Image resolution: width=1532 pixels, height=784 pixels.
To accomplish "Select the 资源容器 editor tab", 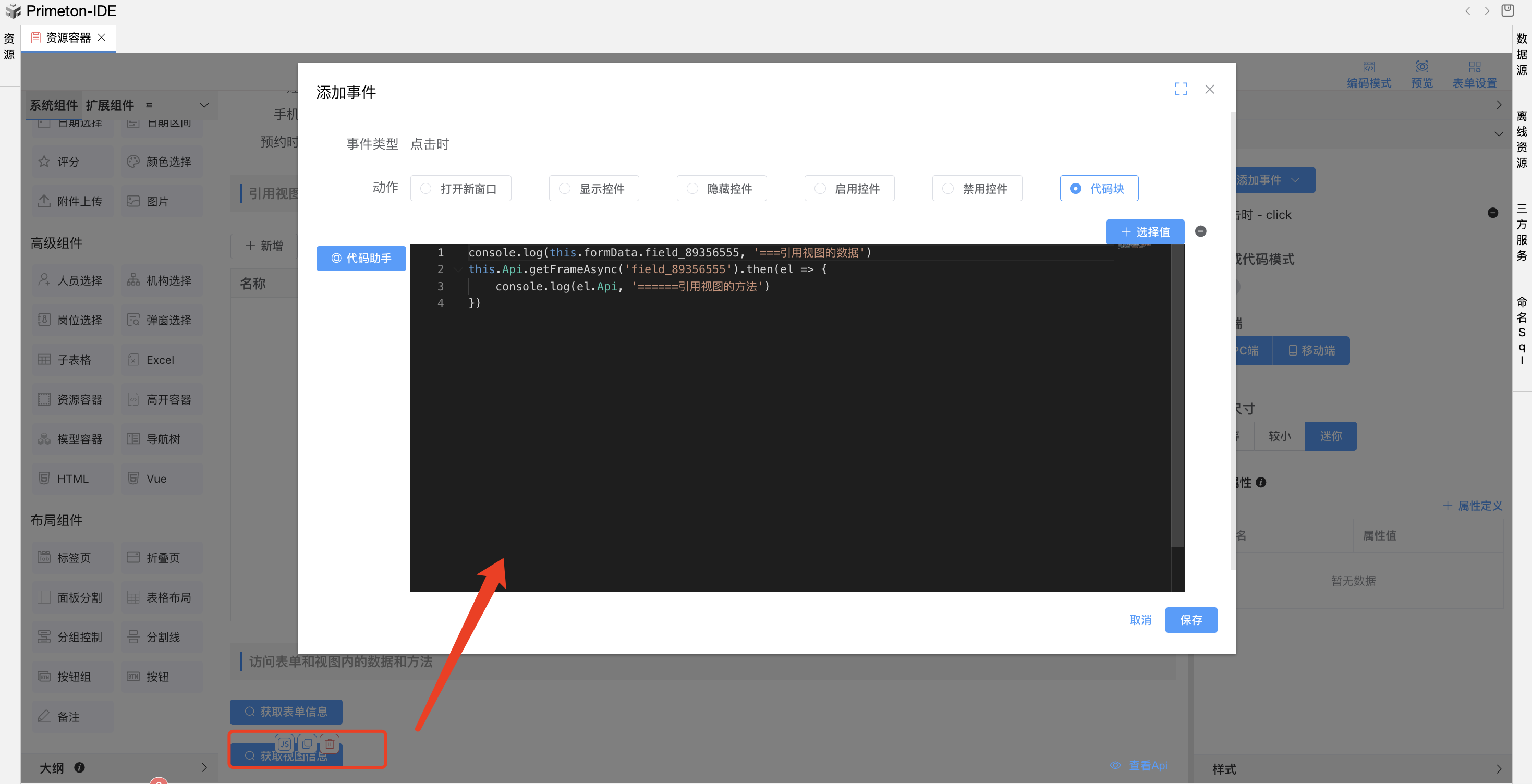I will [x=68, y=38].
